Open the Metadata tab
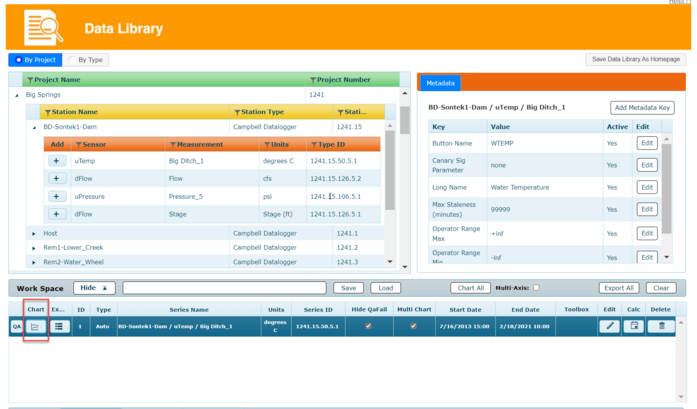This screenshot has width=697, height=409. [441, 83]
